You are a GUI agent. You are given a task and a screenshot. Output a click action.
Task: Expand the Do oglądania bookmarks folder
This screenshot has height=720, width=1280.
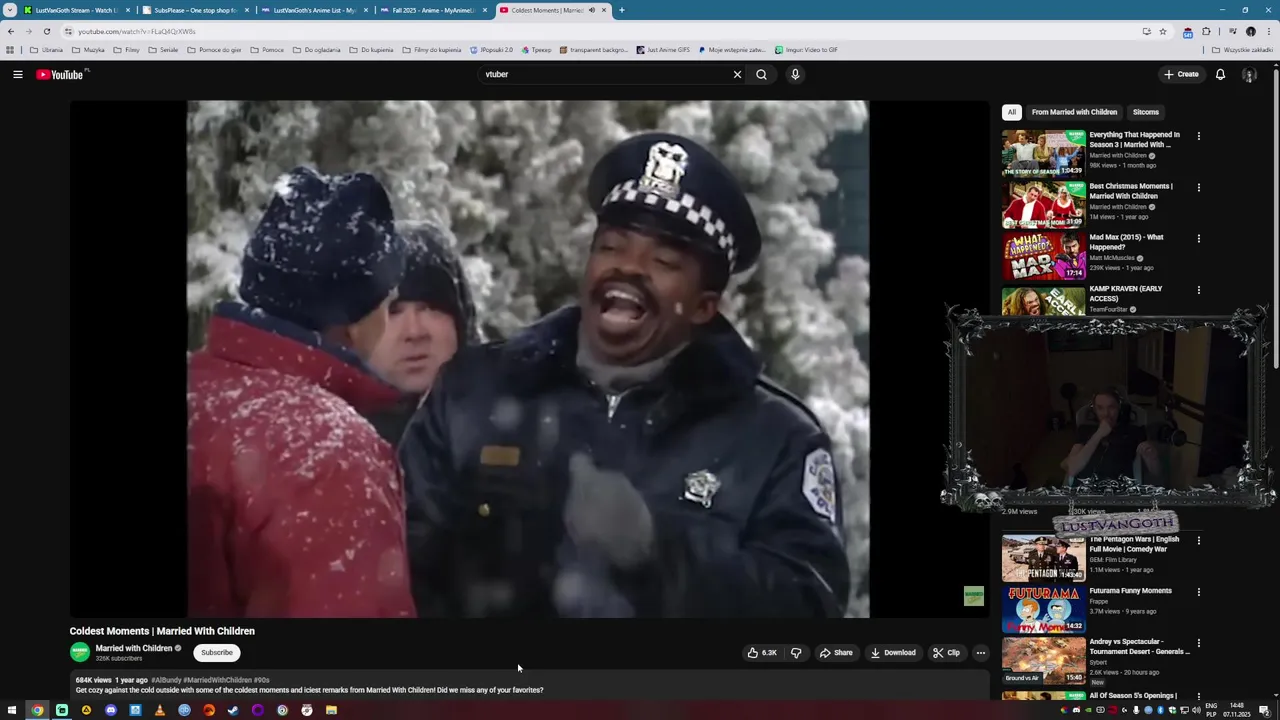point(316,49)
